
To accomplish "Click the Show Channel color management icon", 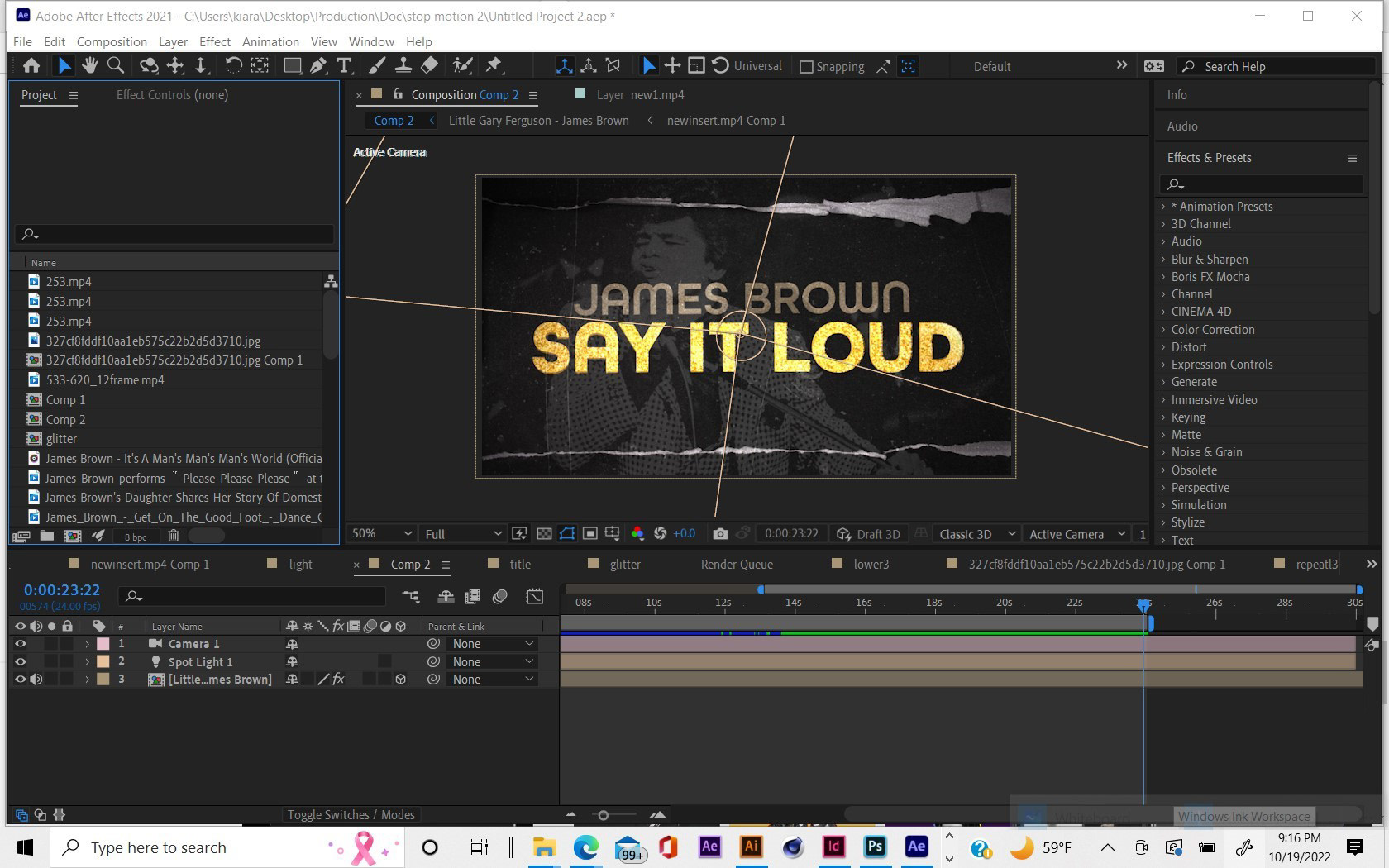I will 637,534.
